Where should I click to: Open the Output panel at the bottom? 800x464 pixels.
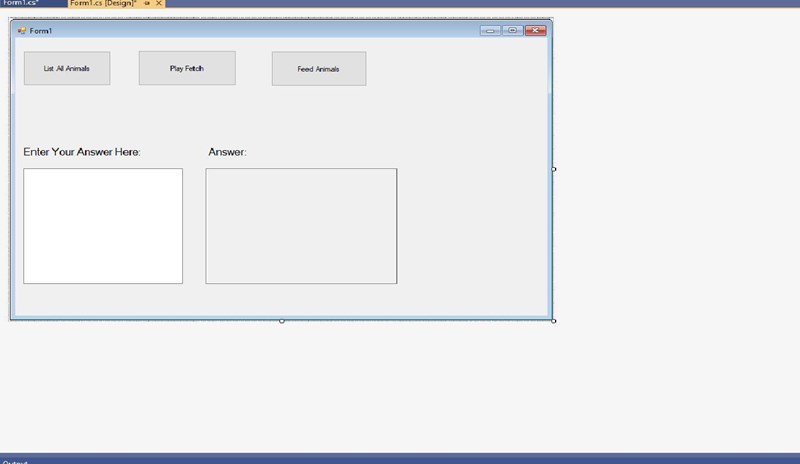point(15,461)
